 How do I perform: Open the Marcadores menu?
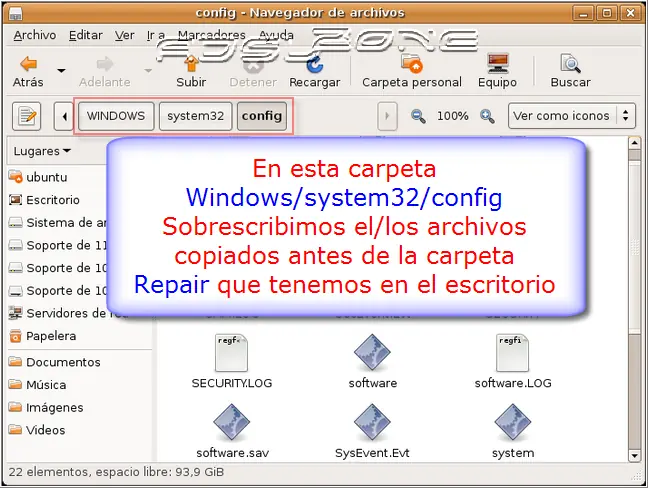pyautogui.click(x=212, y=36)
